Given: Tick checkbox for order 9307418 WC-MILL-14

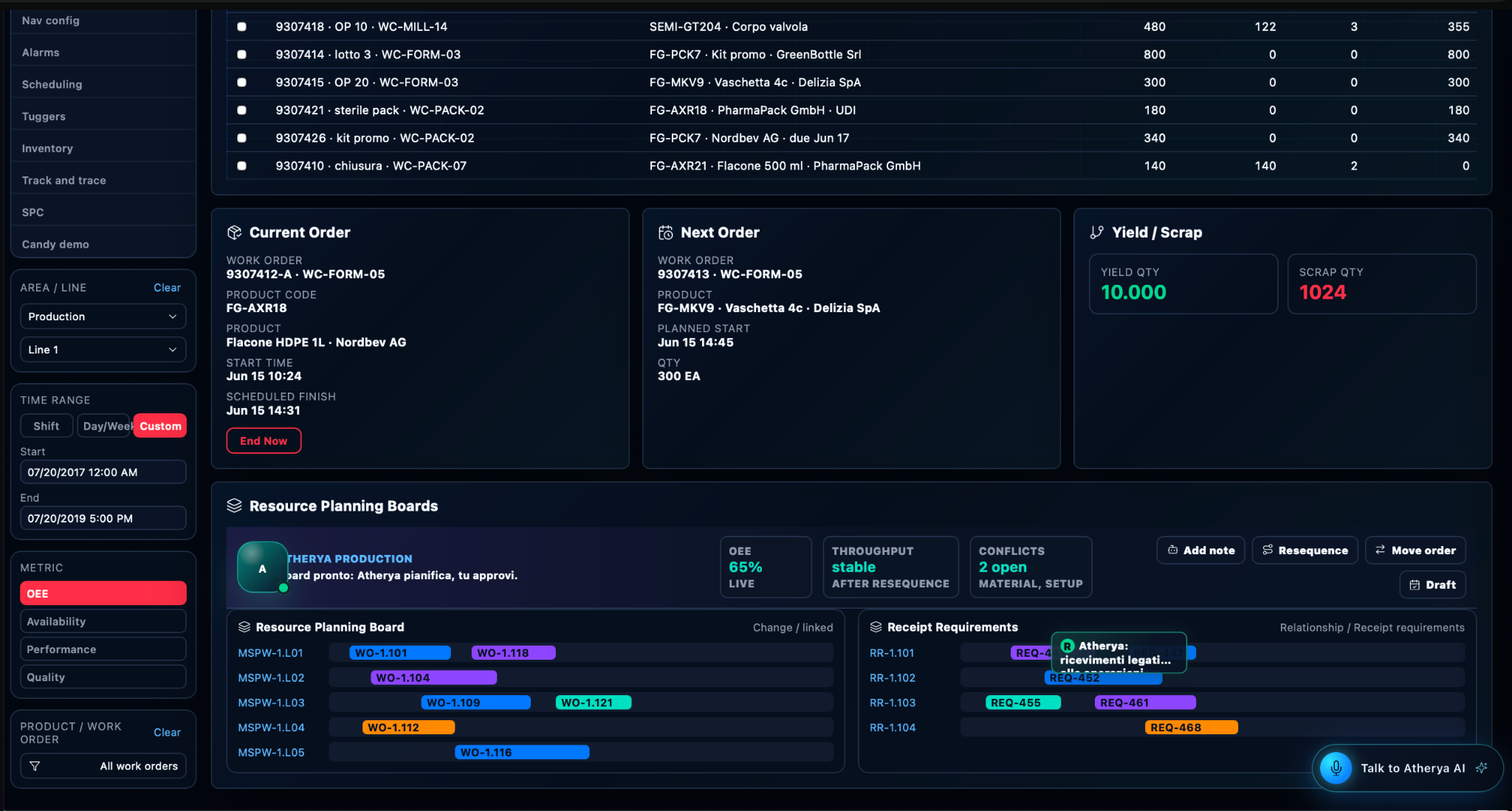Looking at the screenshot, I should tap(241, 27).
